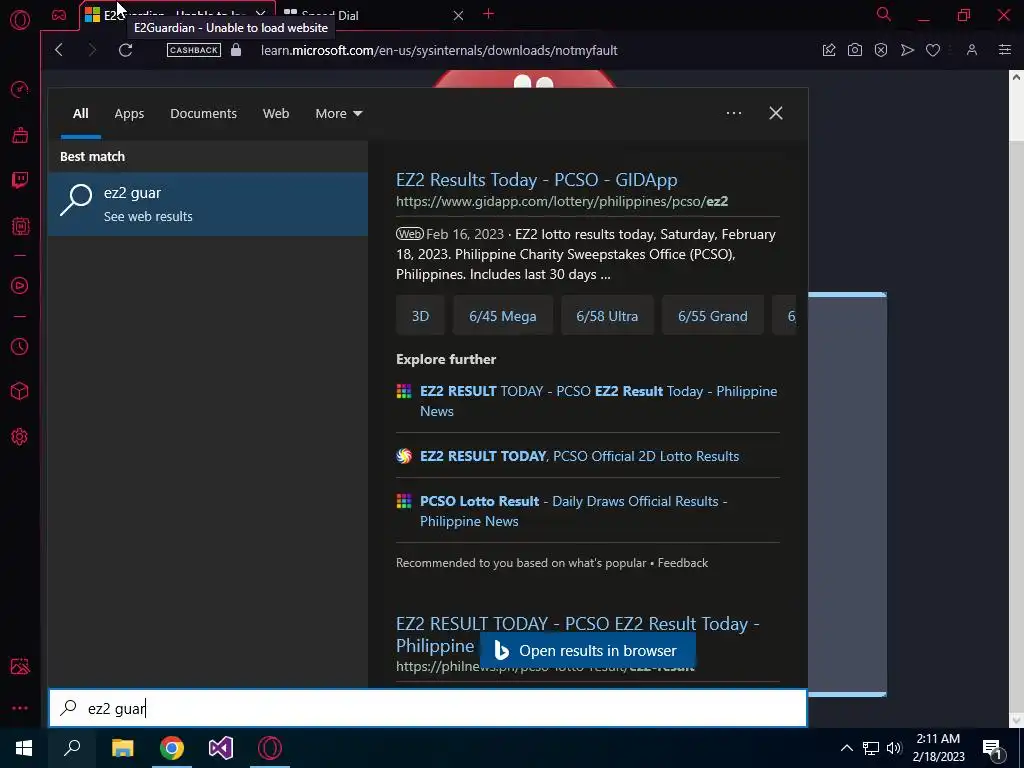Select the Documents search filter tab
The height and width of the screenshot is (768, 1024).
point(203,114)
